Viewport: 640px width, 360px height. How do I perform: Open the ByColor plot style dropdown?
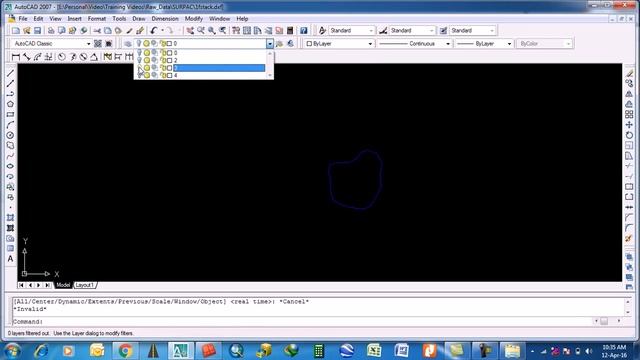pyautogui.click(x=568, y=44)
